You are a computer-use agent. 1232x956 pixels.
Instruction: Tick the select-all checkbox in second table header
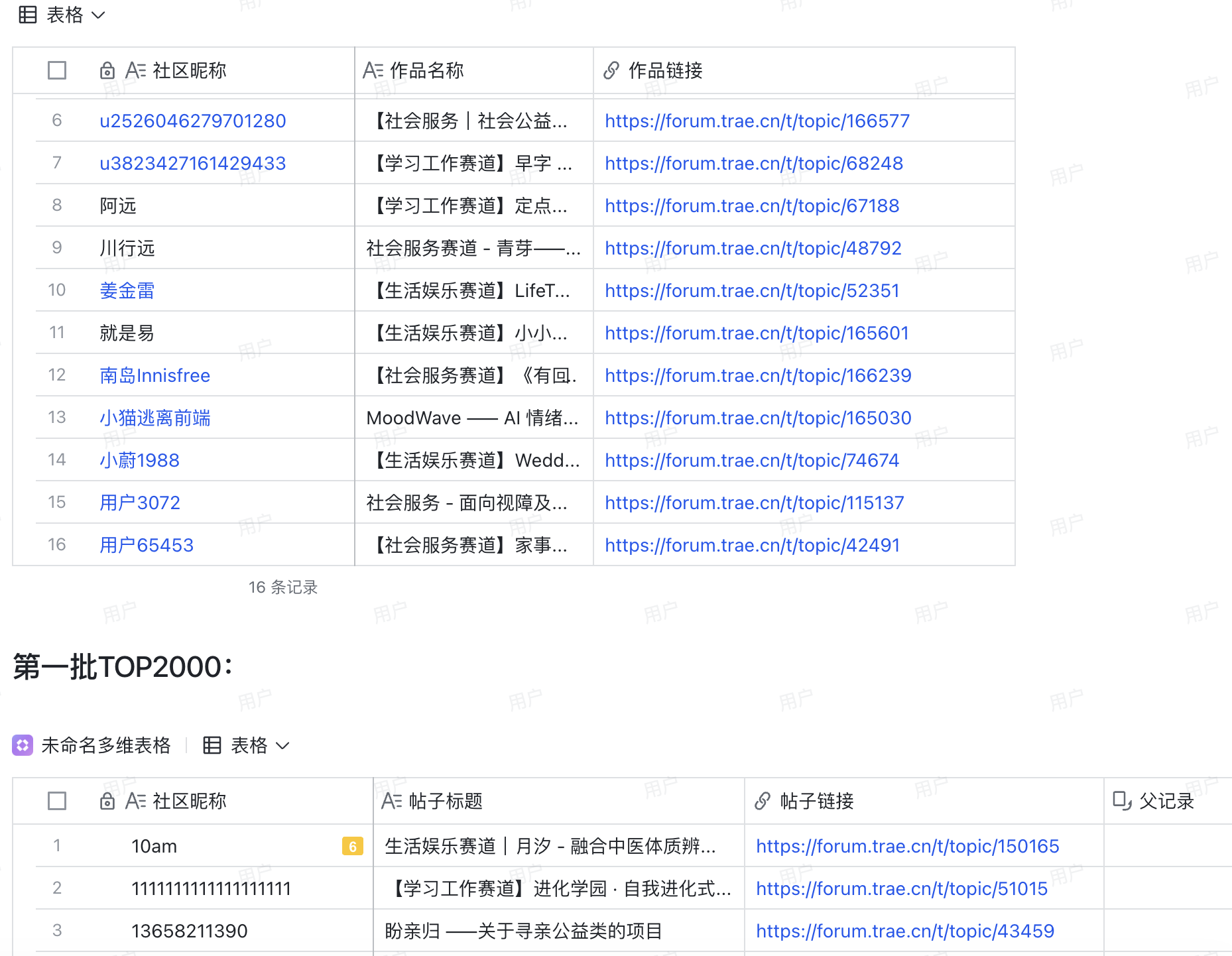pyautogui.click(x=57, y=801)
